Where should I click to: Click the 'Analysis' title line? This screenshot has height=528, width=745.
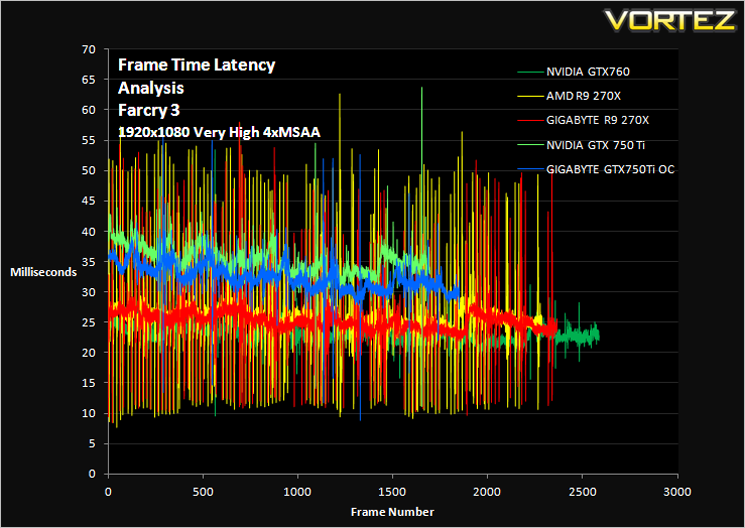(151, 88)
